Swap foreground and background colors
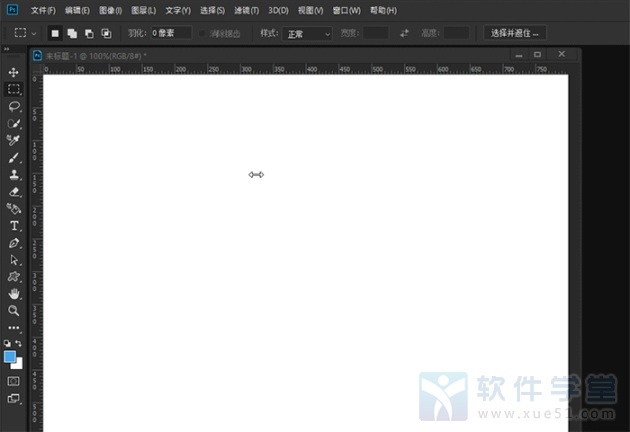 (x=18, y=343)
